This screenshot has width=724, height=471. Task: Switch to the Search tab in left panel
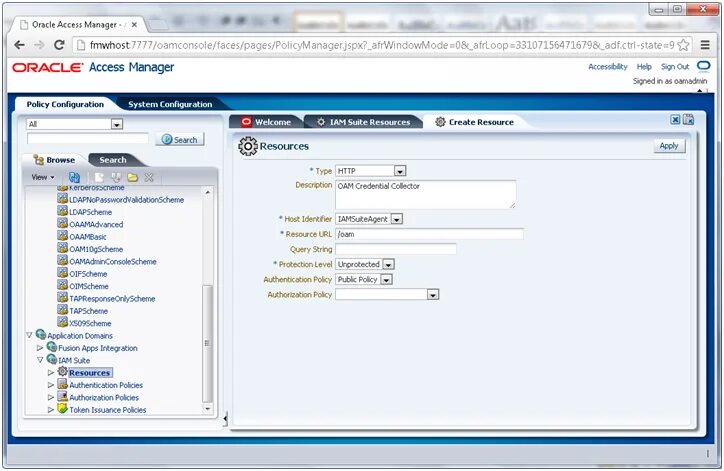(113, 160)
